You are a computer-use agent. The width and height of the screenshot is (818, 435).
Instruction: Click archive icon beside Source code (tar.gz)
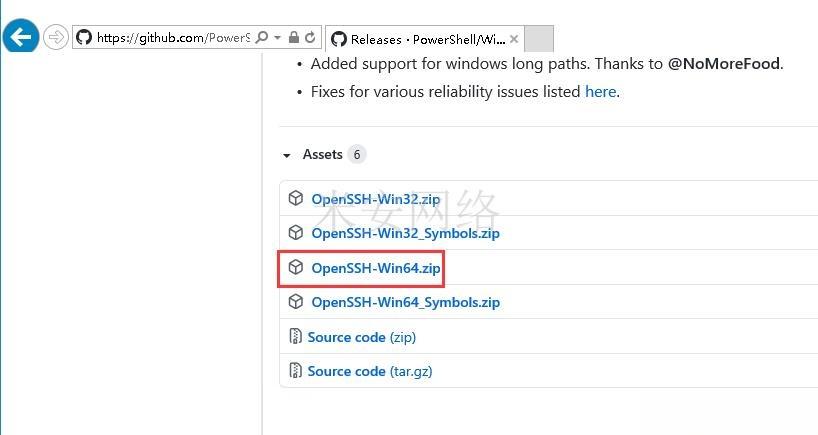(x=295, y=370)
